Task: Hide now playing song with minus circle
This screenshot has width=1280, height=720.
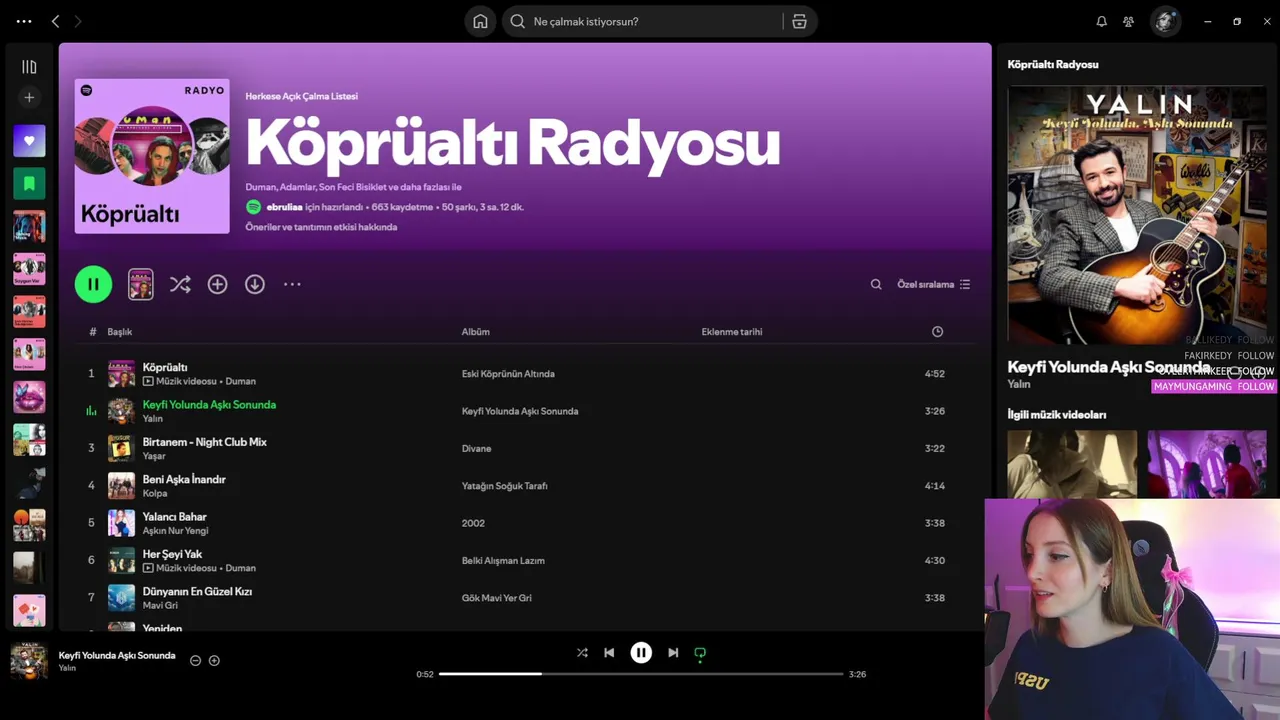Action: tap(195, 660)
